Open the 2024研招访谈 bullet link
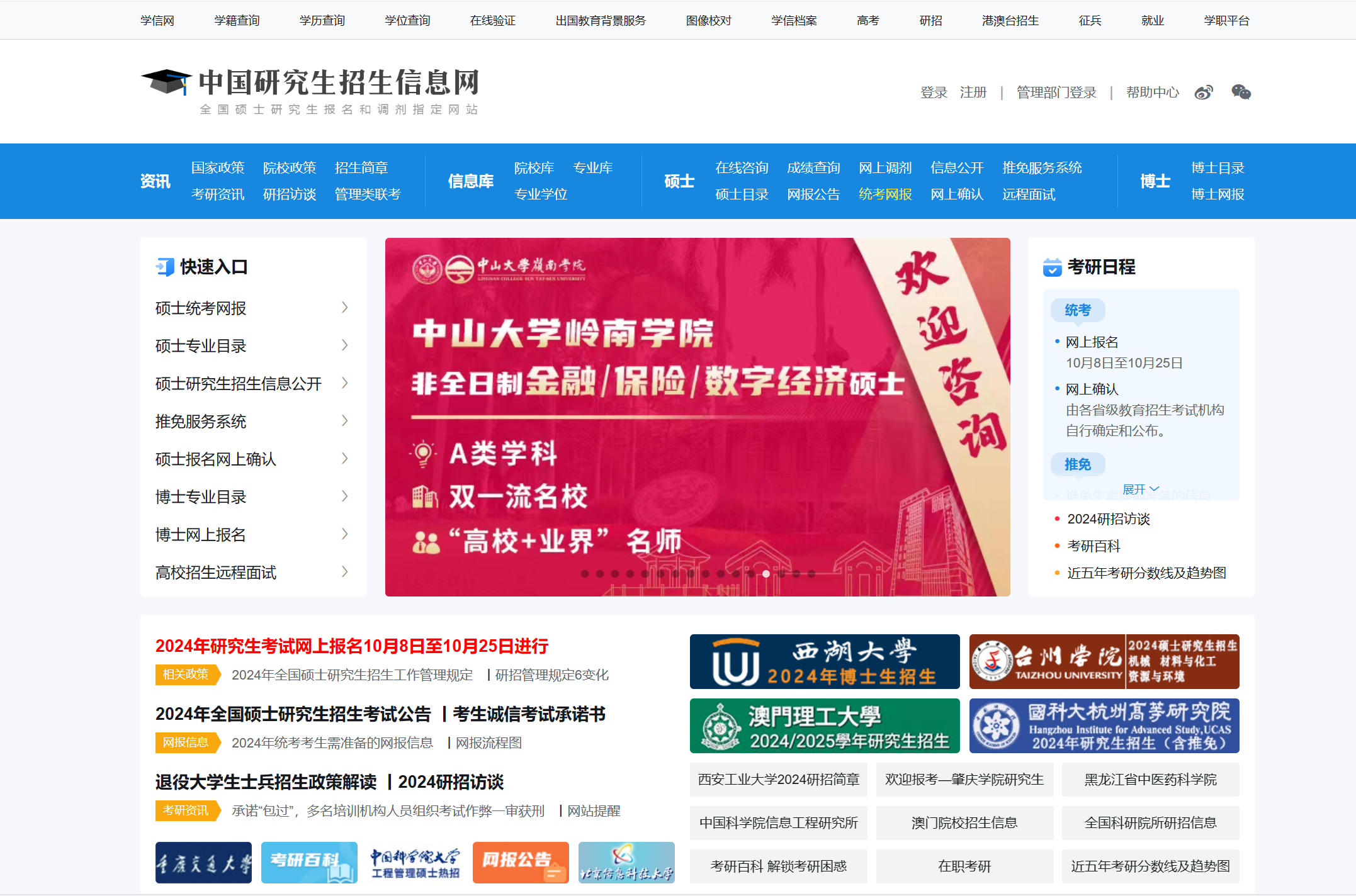 pos(1109,519)
